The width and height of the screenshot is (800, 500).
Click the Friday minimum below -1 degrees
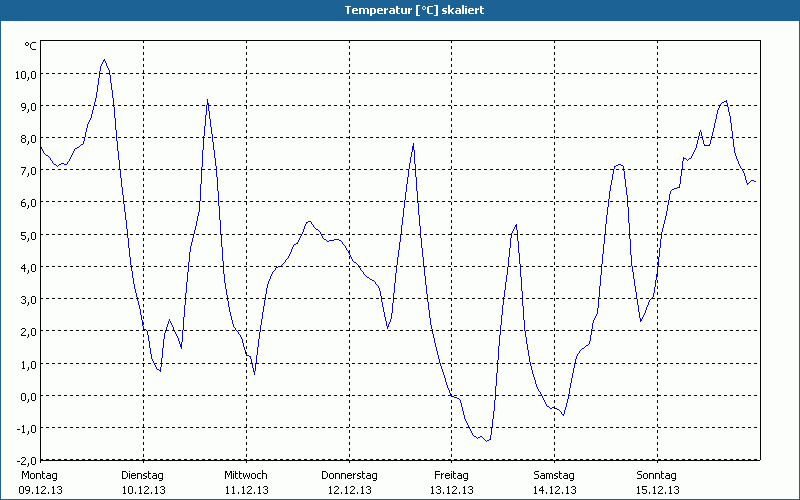pos(487,441)
